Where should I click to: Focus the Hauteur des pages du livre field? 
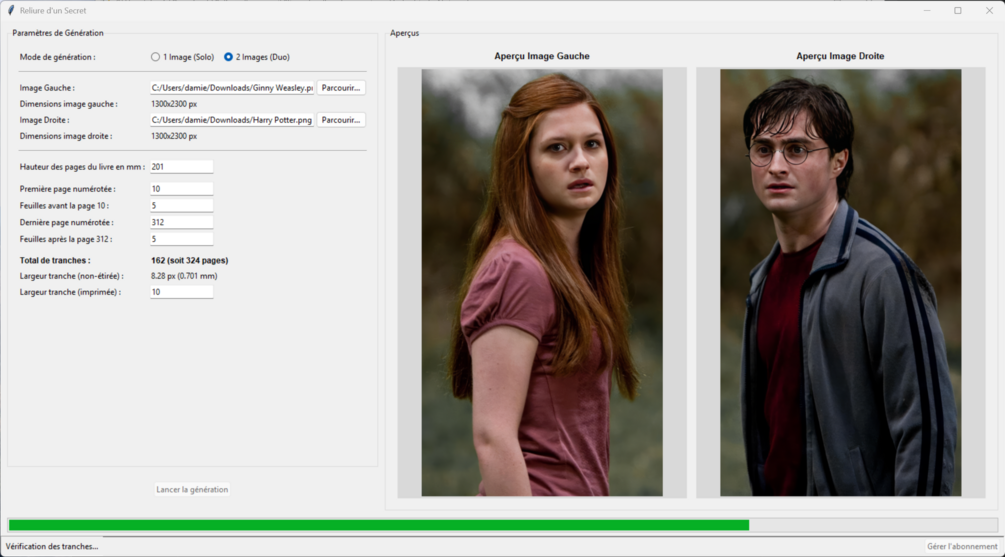pos(181,167)
